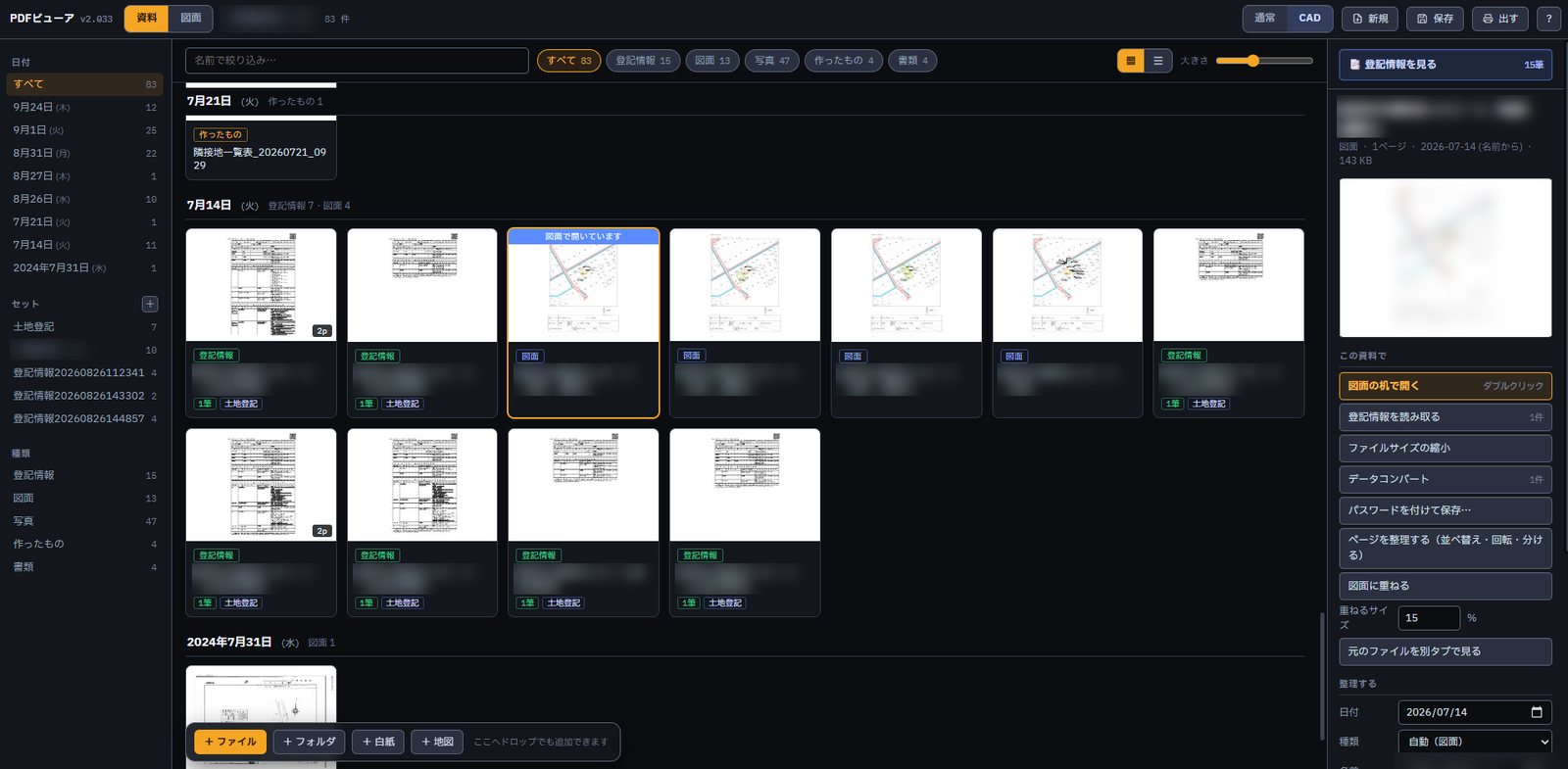Export using the 出す button
Screen dimensions: 1568x769
[1499, 19]
